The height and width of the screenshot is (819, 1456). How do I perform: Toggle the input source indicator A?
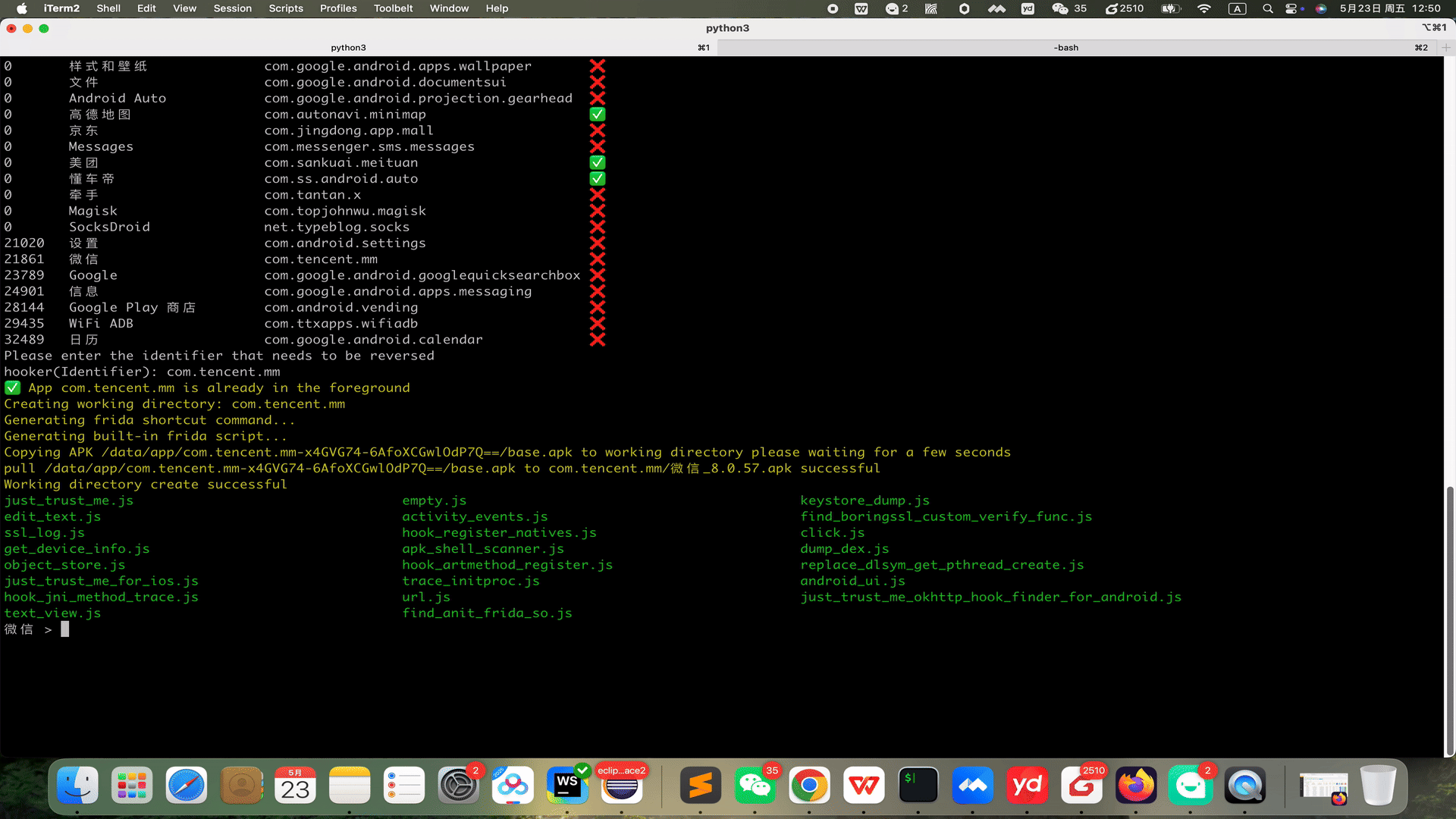coord(1237,8)
